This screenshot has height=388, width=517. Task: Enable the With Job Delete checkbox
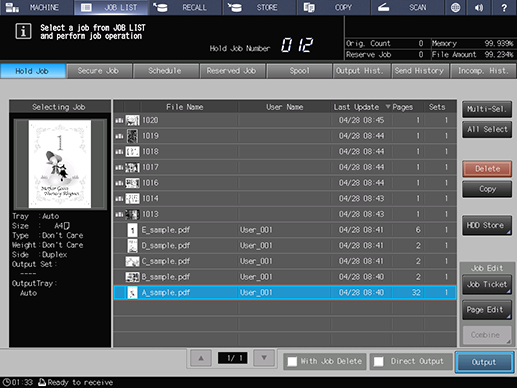click(292, 362)
